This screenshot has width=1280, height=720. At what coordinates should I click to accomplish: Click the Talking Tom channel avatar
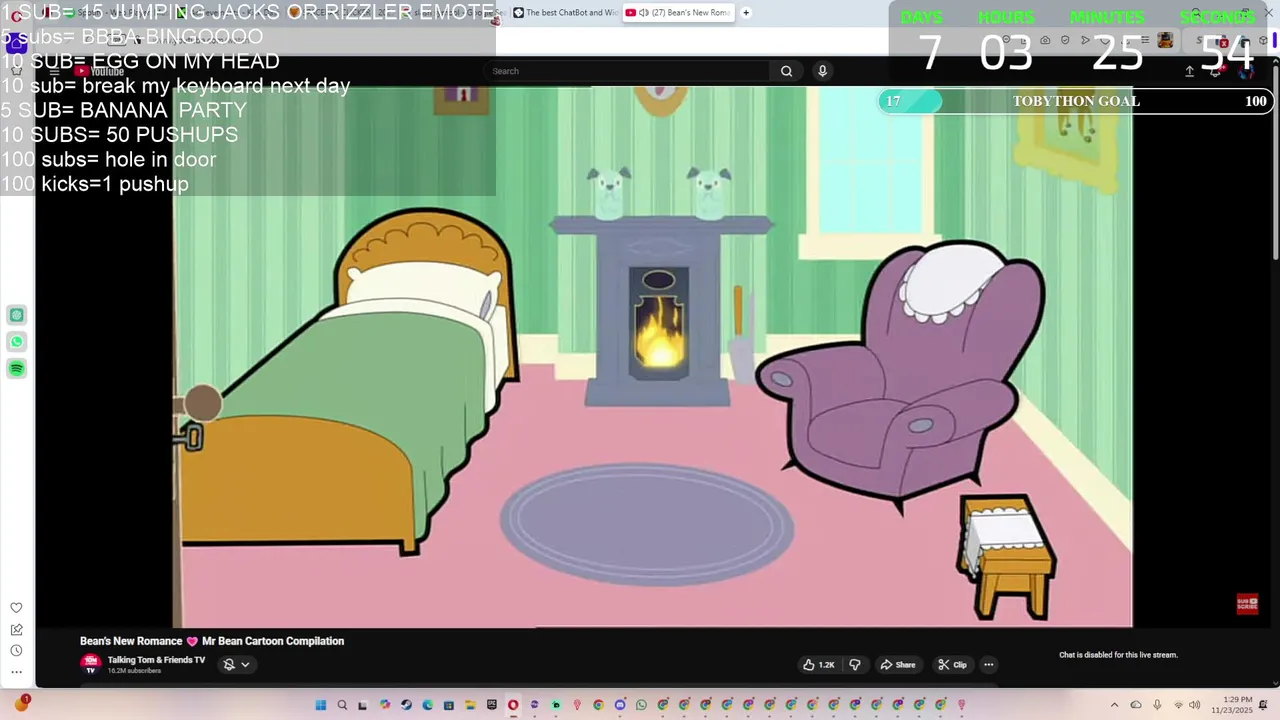point(91,663)
